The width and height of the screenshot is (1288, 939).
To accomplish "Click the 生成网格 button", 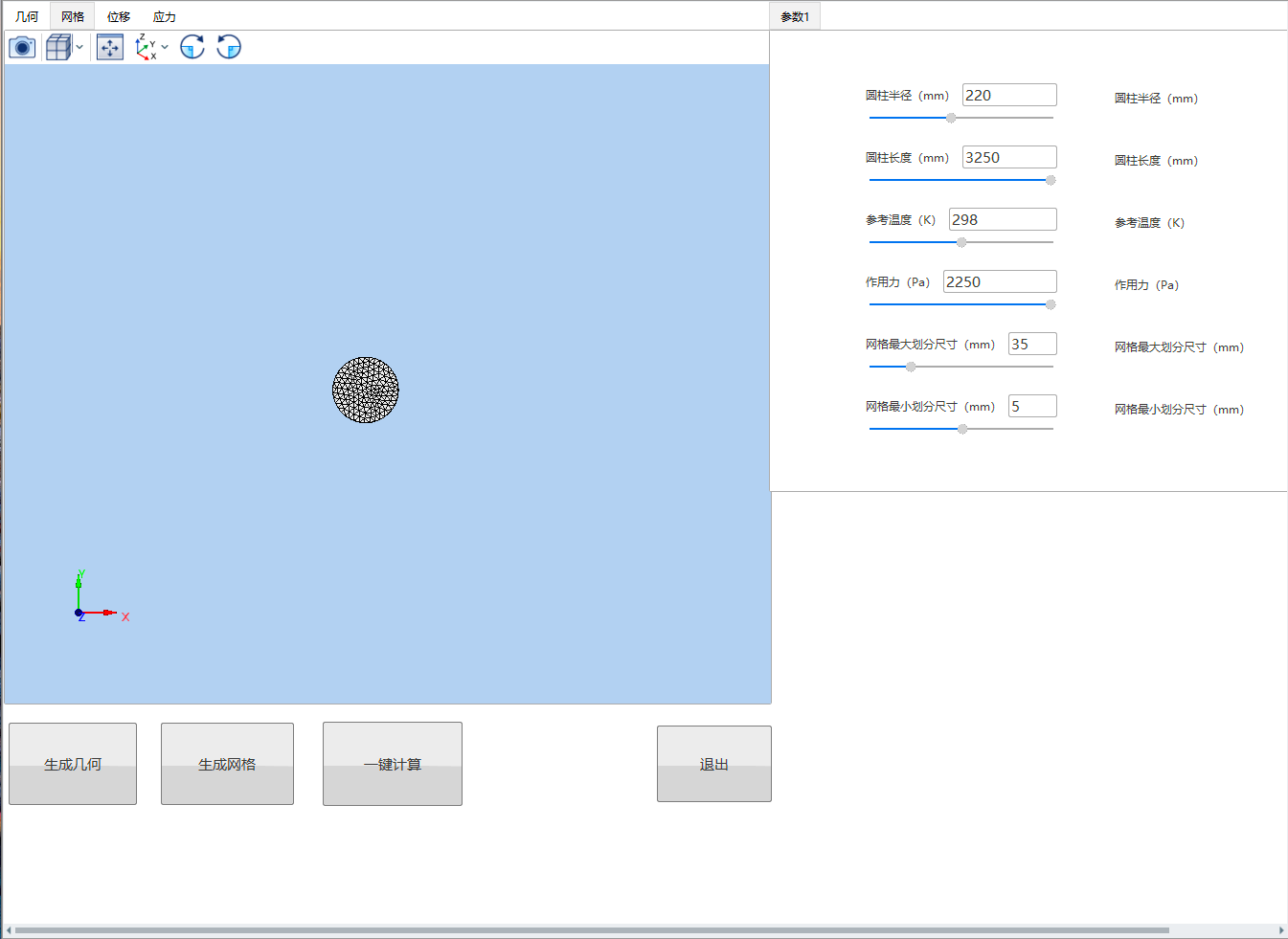I will [x=227, y=764].
